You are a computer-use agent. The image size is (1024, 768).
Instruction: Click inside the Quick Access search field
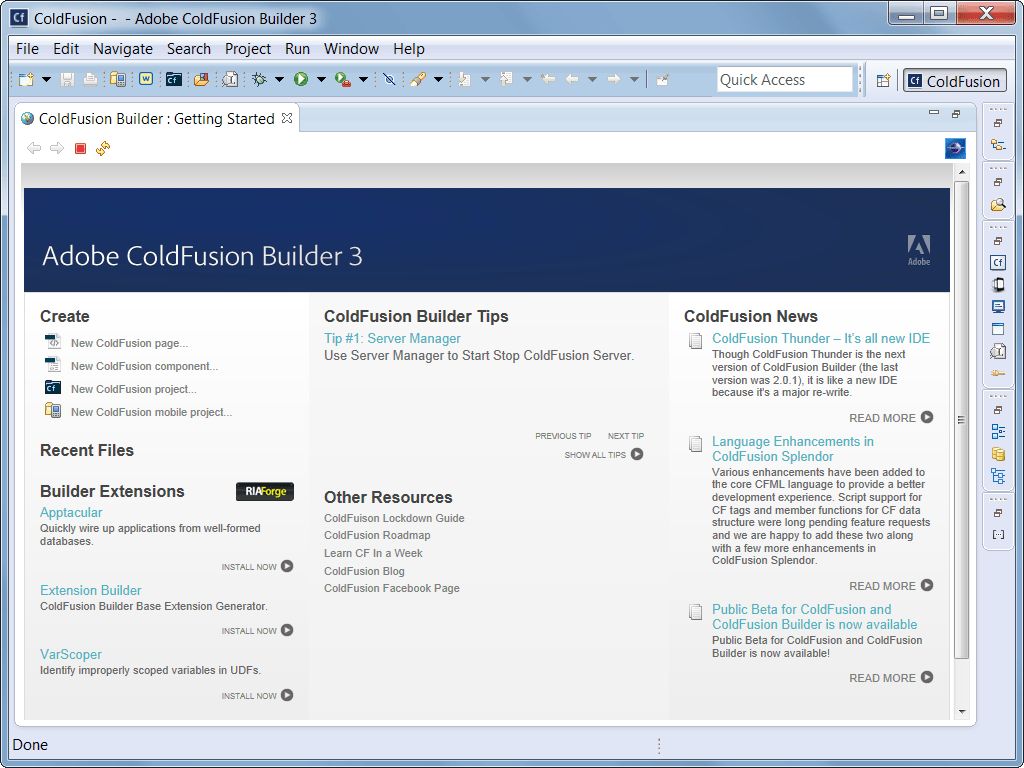point(785,78)
